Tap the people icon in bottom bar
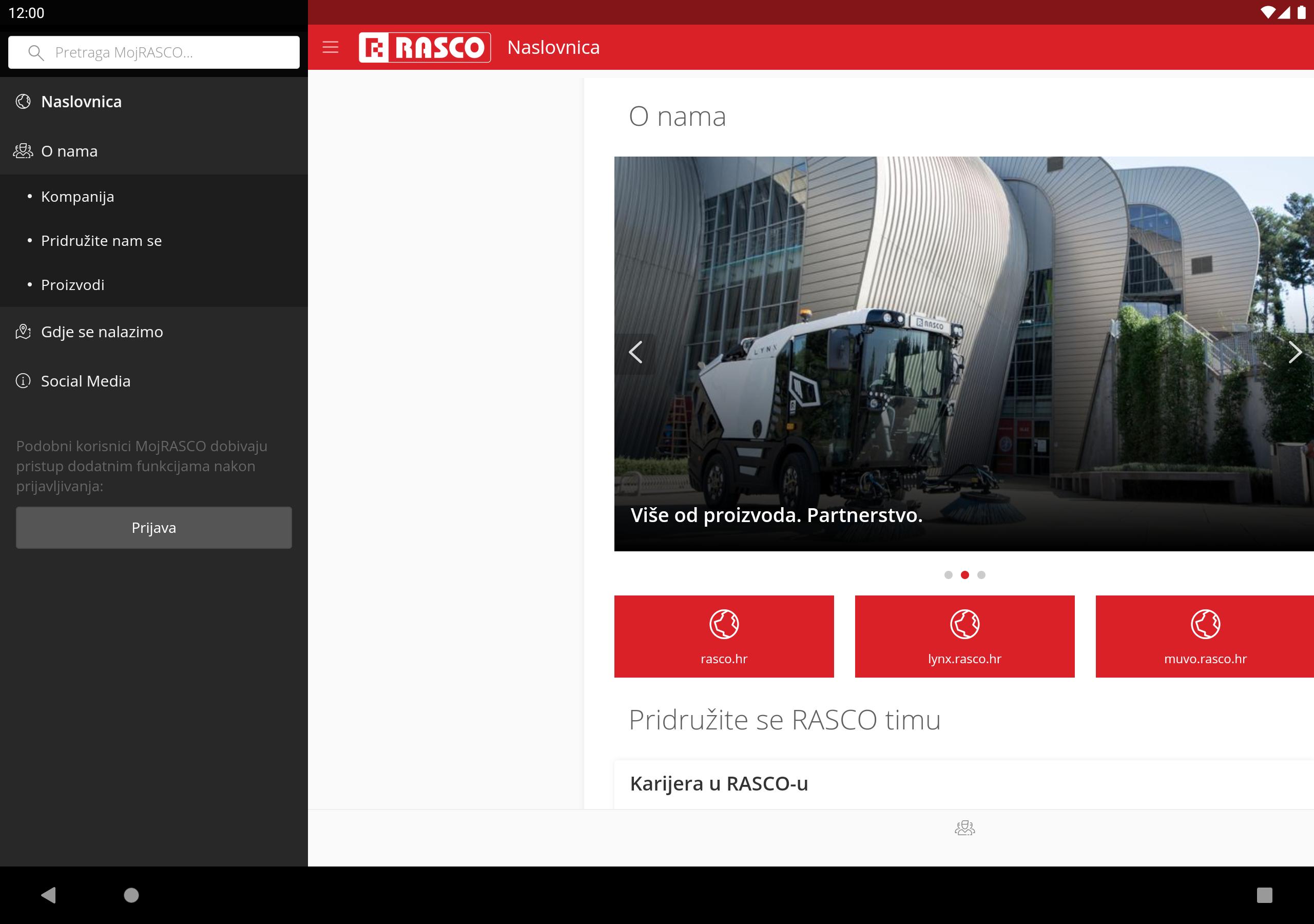The image size is (1314, 924). click(x=965, y=828)
